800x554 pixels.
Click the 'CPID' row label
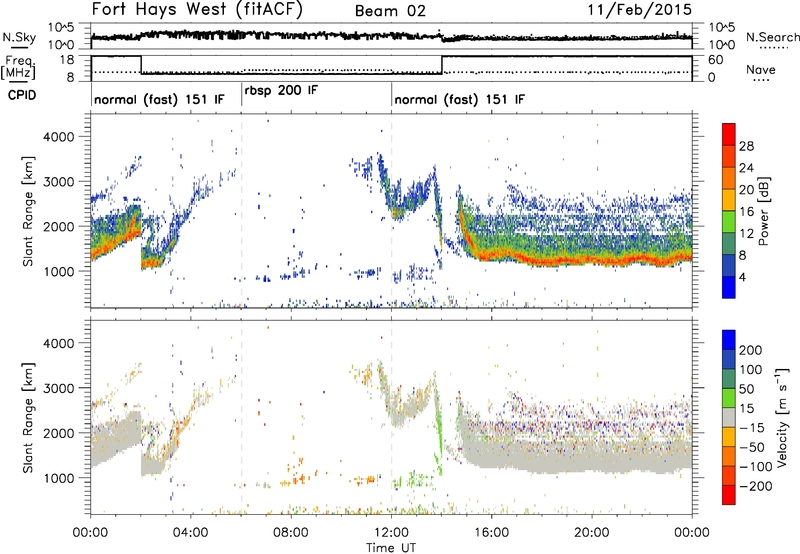[22, 95]
